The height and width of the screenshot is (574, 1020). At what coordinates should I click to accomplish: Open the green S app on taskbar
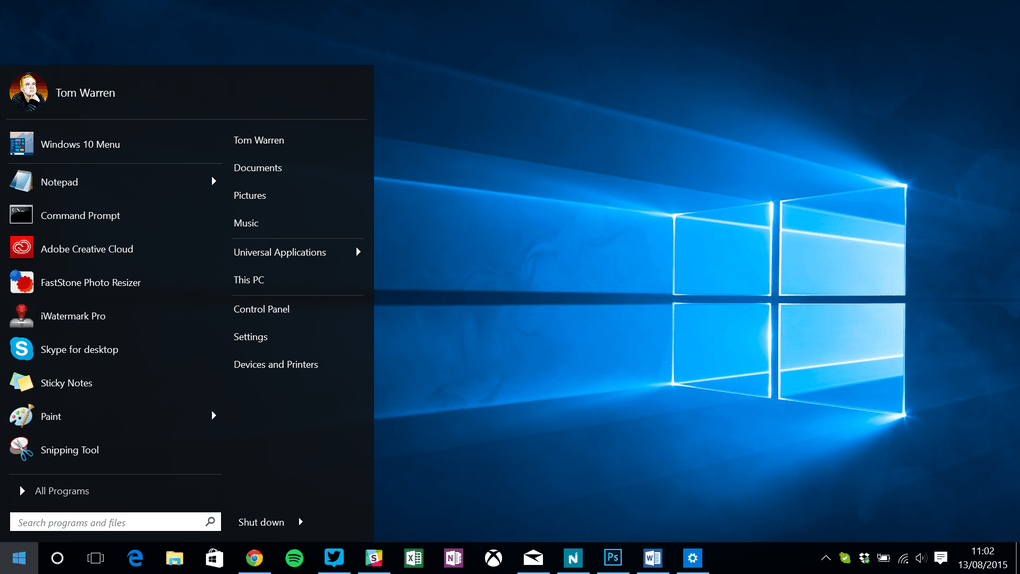(374, 558)
